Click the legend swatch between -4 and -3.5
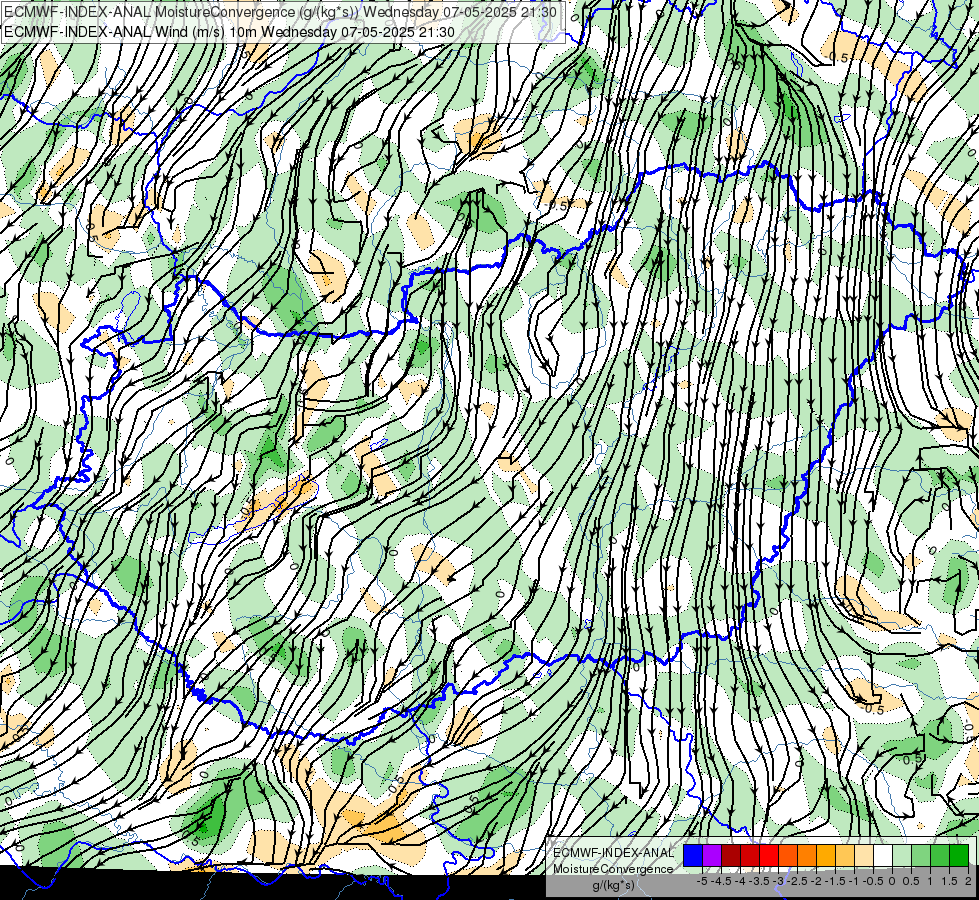Screen dimensions: 979x900 pyautogui.click(x=750, y=855)
